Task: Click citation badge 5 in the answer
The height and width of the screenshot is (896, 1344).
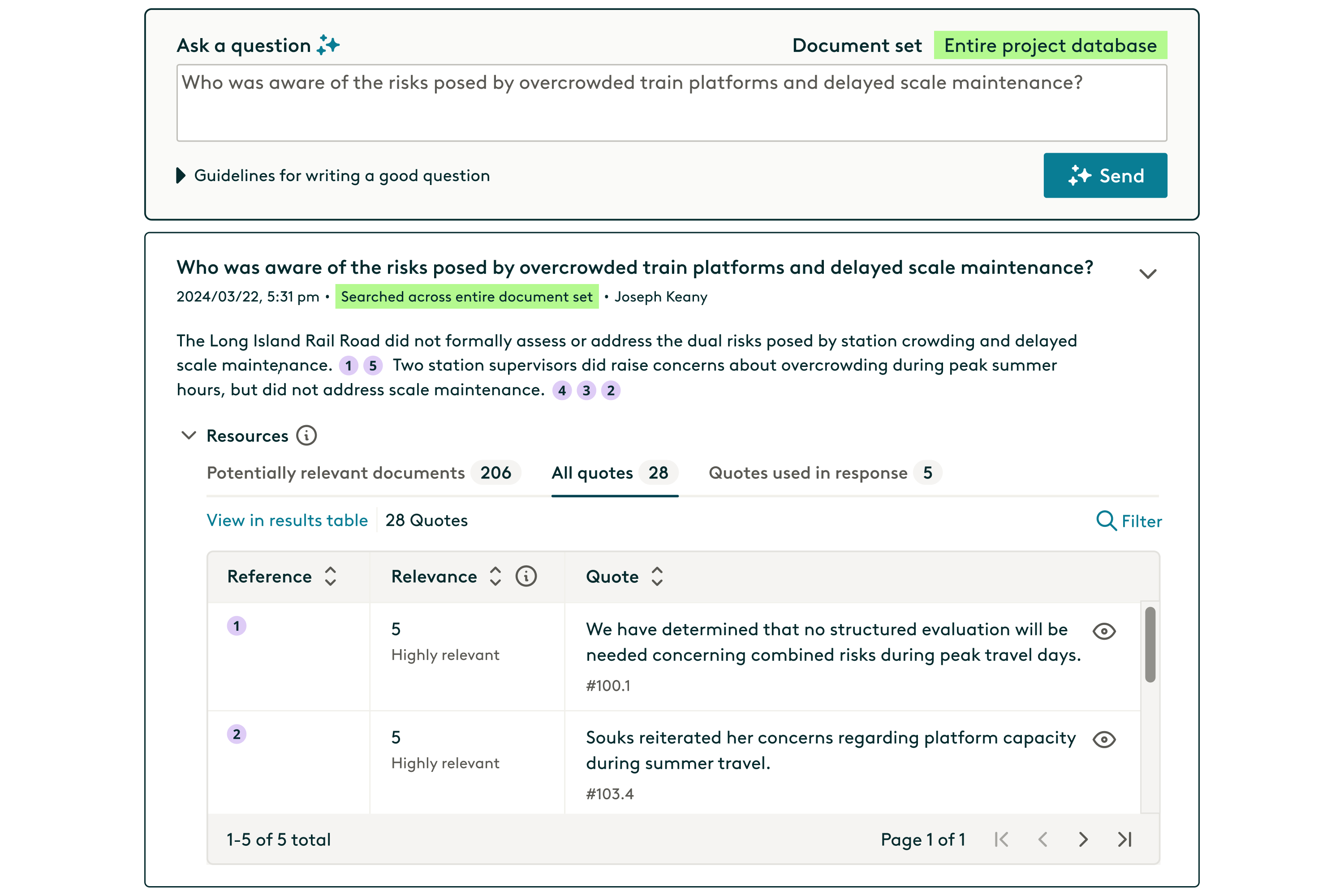Action: click(x=373, y=366)
